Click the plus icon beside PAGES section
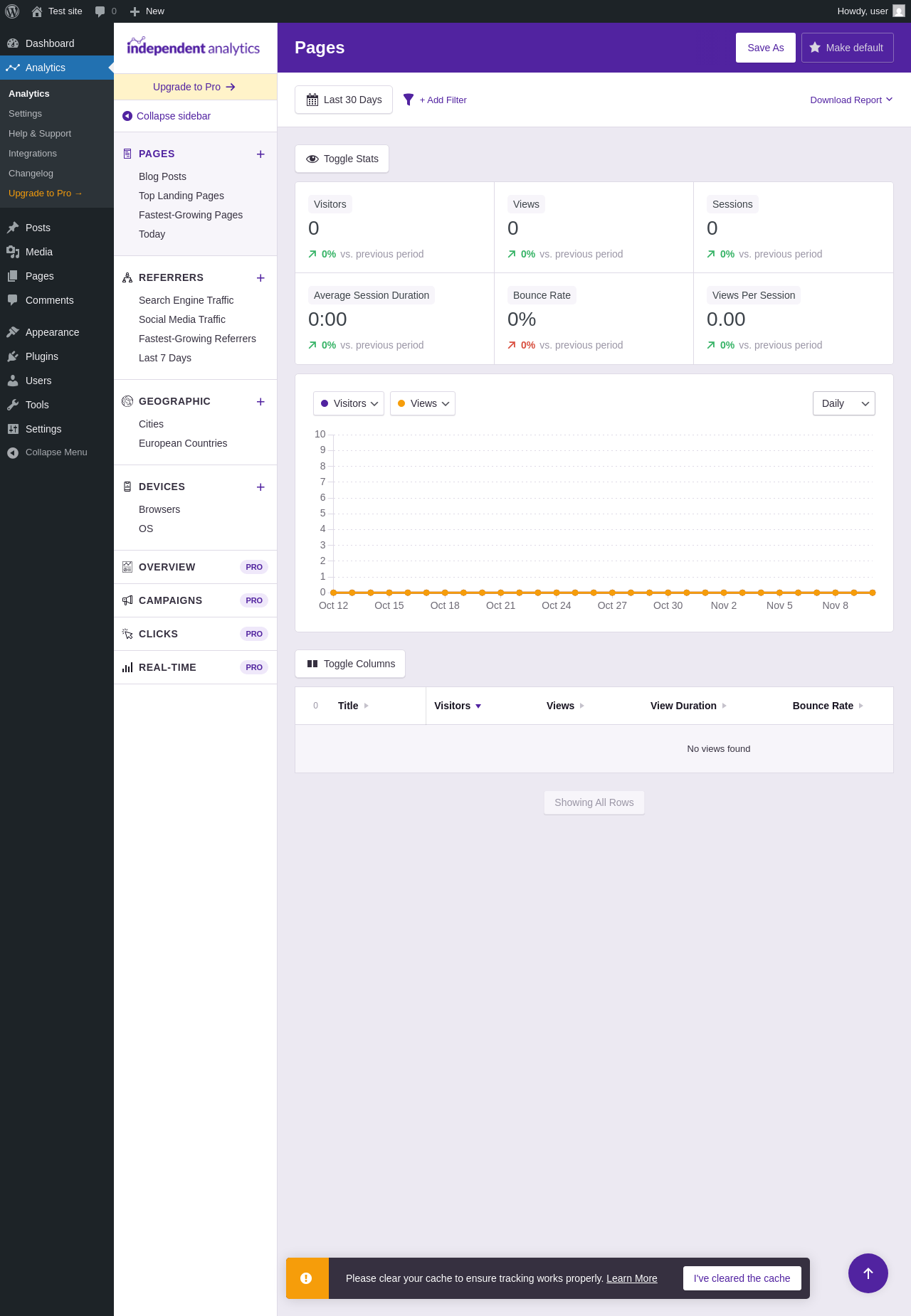The width and height of the screenshot is (911, 1316). tap(260, 154)
